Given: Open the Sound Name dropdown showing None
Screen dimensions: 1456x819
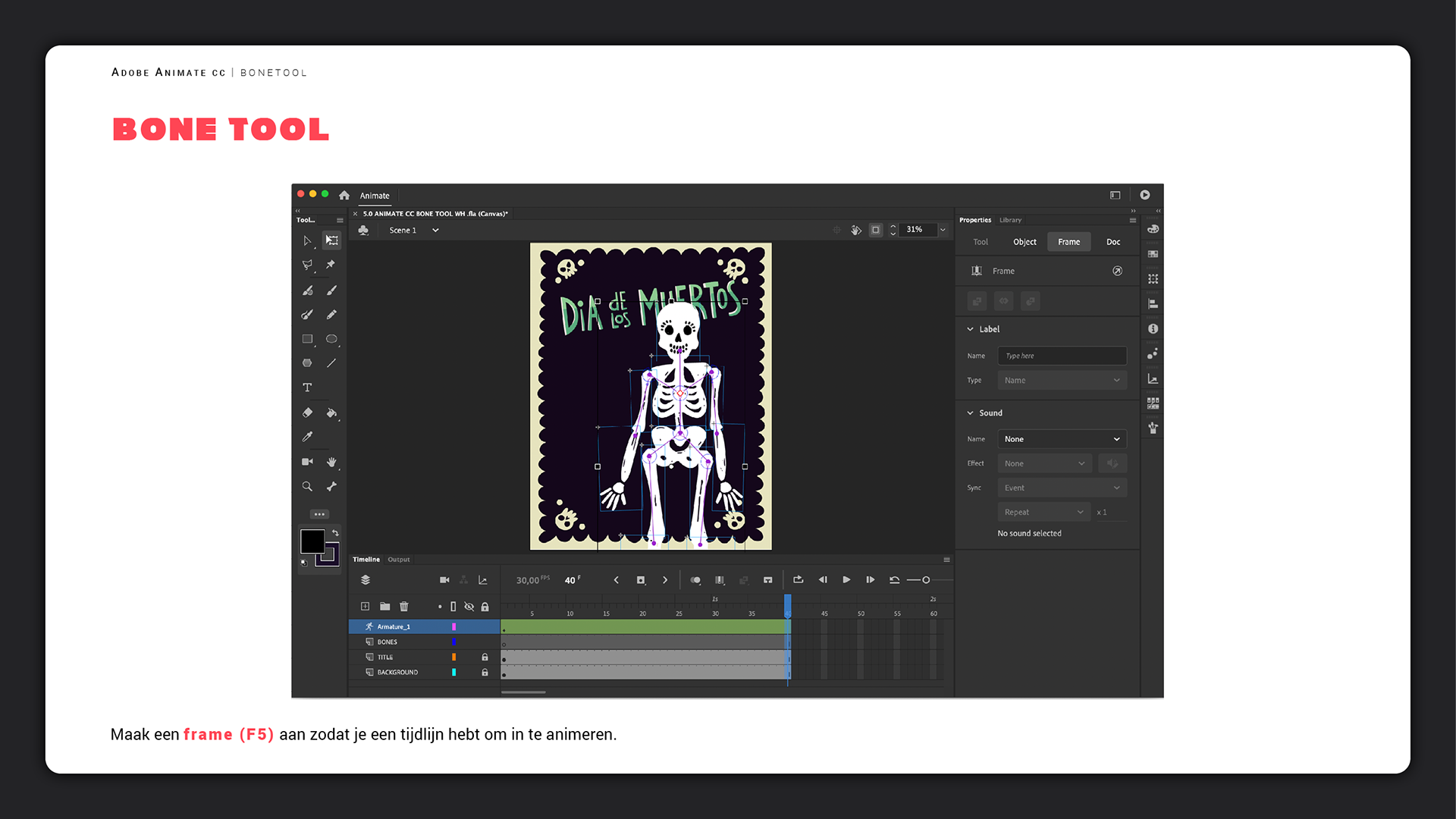Looking at the screenshot, I should coord(1062,439).
